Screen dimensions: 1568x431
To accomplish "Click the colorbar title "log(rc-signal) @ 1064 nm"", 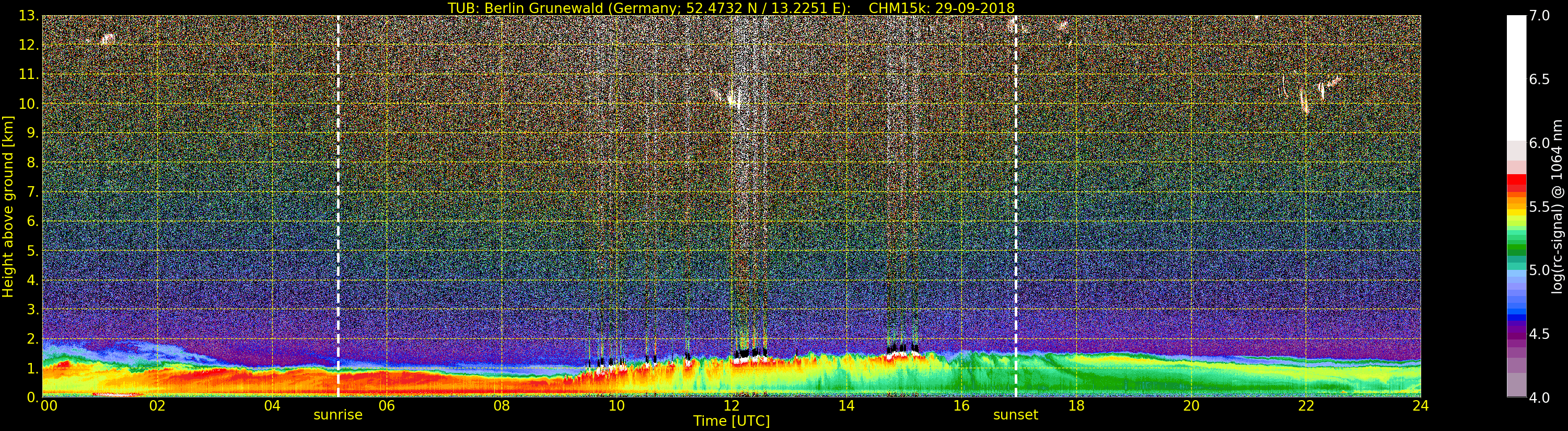I will tap(1557, 207).
